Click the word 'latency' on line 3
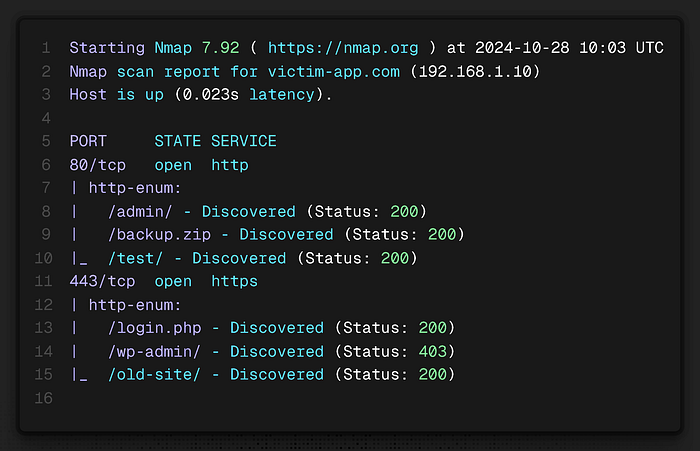This screenshot has height=451, width=700. [x=282, y=95]
